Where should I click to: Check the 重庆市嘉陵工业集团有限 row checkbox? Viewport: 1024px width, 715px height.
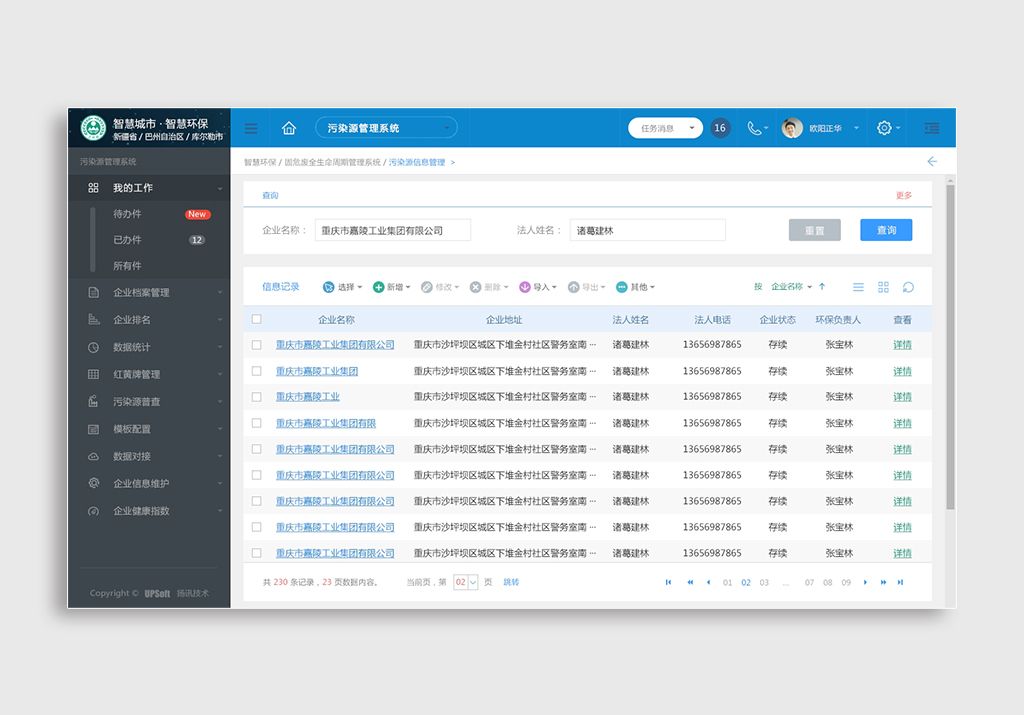tap(257, 423)
